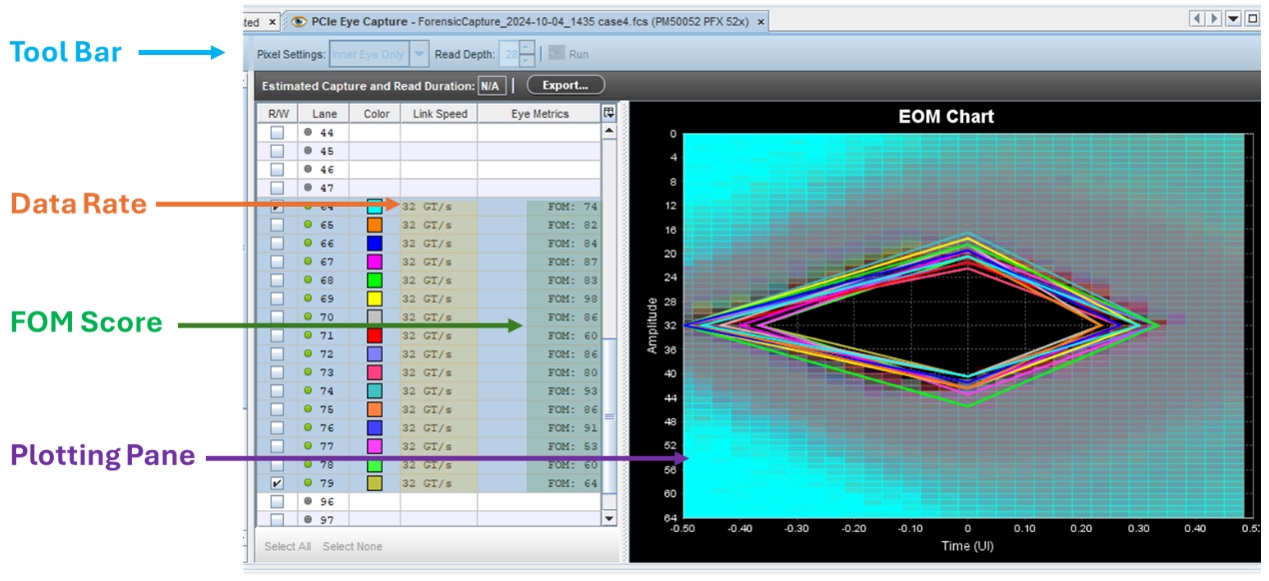The image size is (1269, 581).
Task: Click the scroll down arrow in lane table
Action: coord(608,518)
